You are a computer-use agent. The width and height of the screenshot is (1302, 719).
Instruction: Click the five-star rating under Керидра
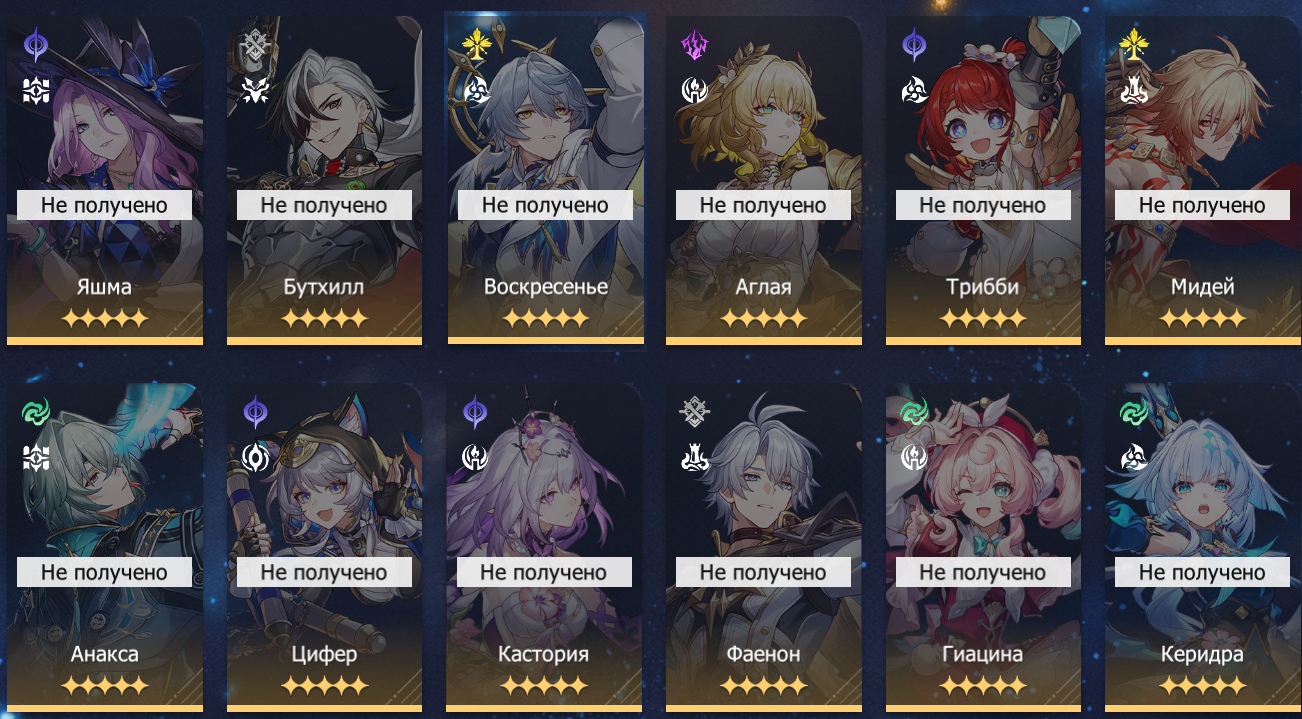(1202, 686)
